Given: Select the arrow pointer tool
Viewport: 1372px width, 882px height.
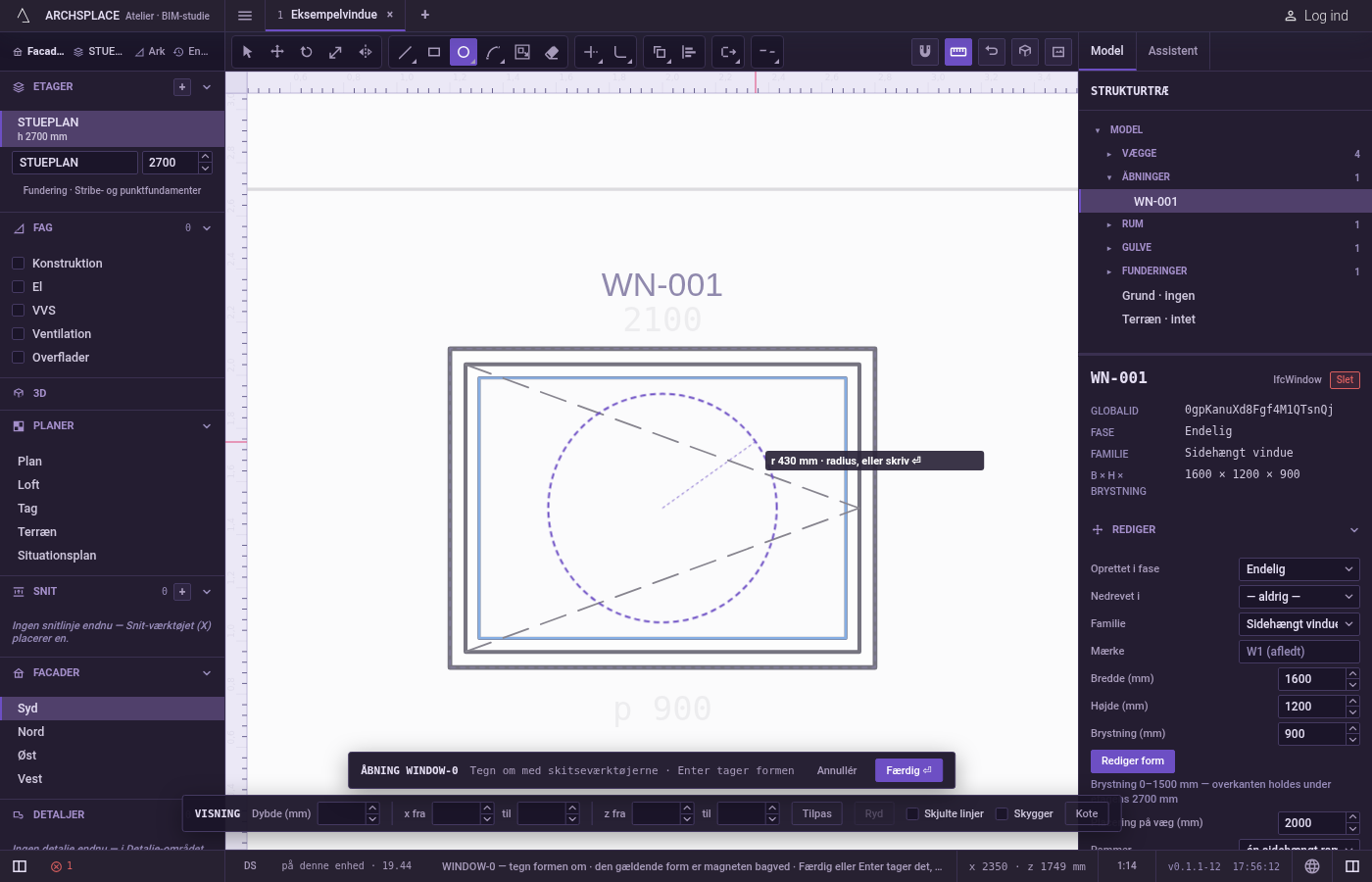Looking at the screenshot, I should [248, 52].
